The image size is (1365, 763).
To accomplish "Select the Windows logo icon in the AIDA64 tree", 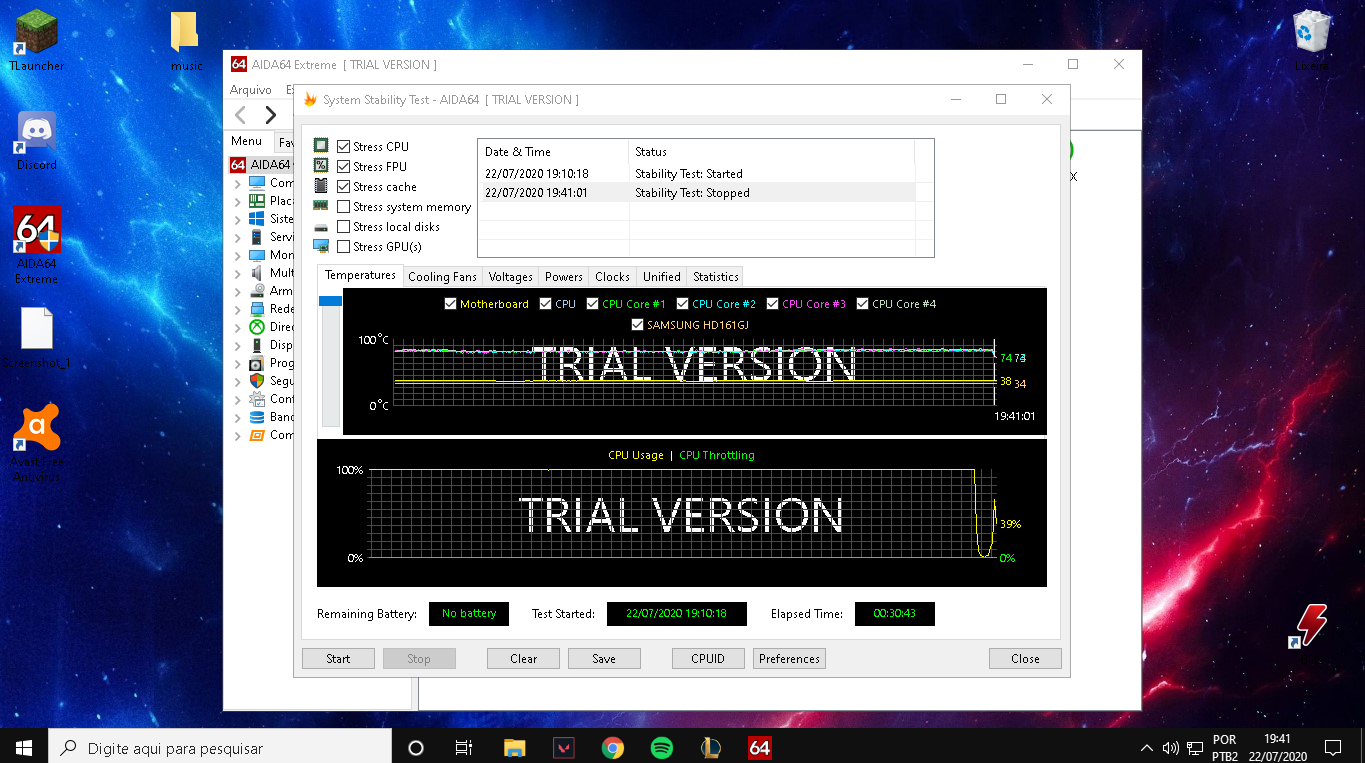I will pos(257,219).
